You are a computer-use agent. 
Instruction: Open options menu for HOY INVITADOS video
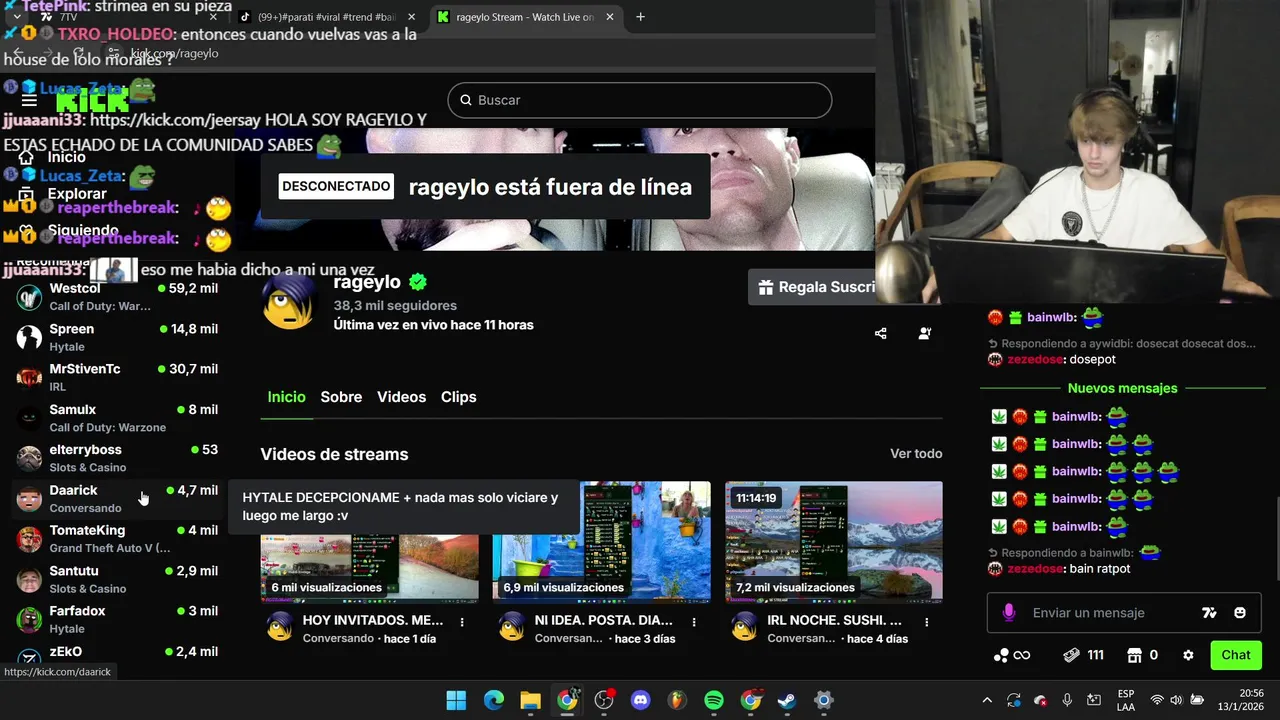coord(462,621)
